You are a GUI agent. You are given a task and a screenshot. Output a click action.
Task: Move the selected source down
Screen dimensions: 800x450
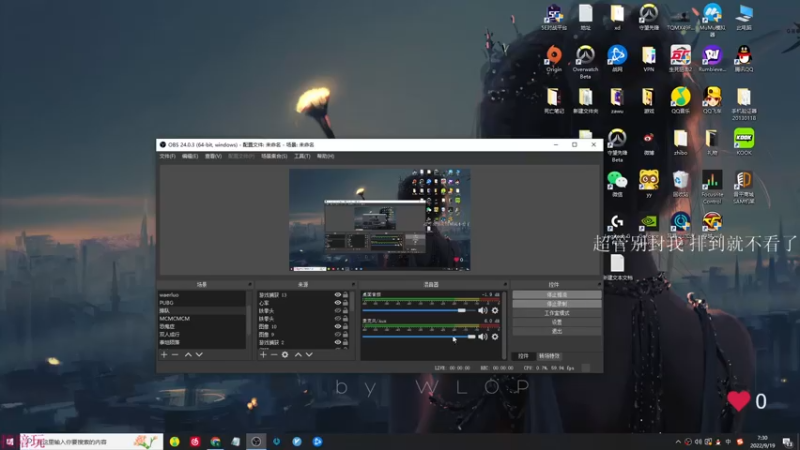309,354
